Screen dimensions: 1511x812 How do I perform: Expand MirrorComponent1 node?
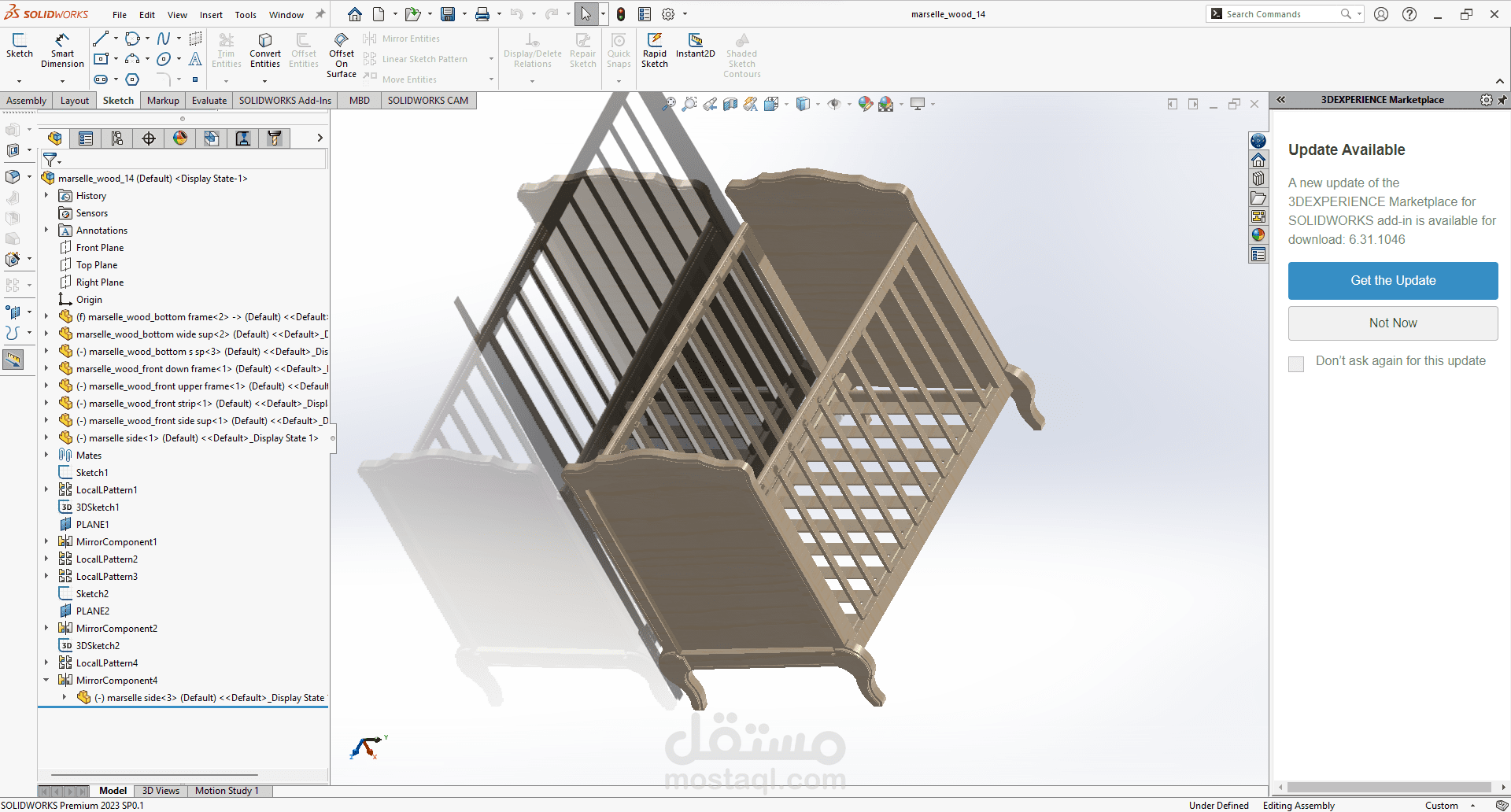[46, 542]
